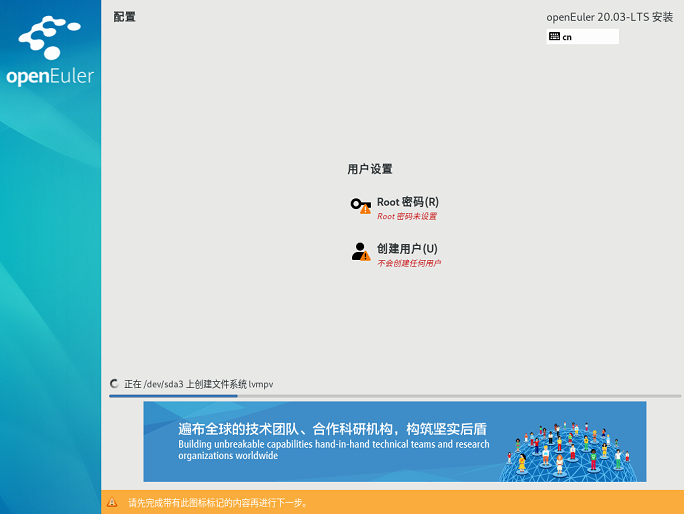This screenshot has height=514, width=684.
Task: Click the Root password key icon
Action: [359, 204]
